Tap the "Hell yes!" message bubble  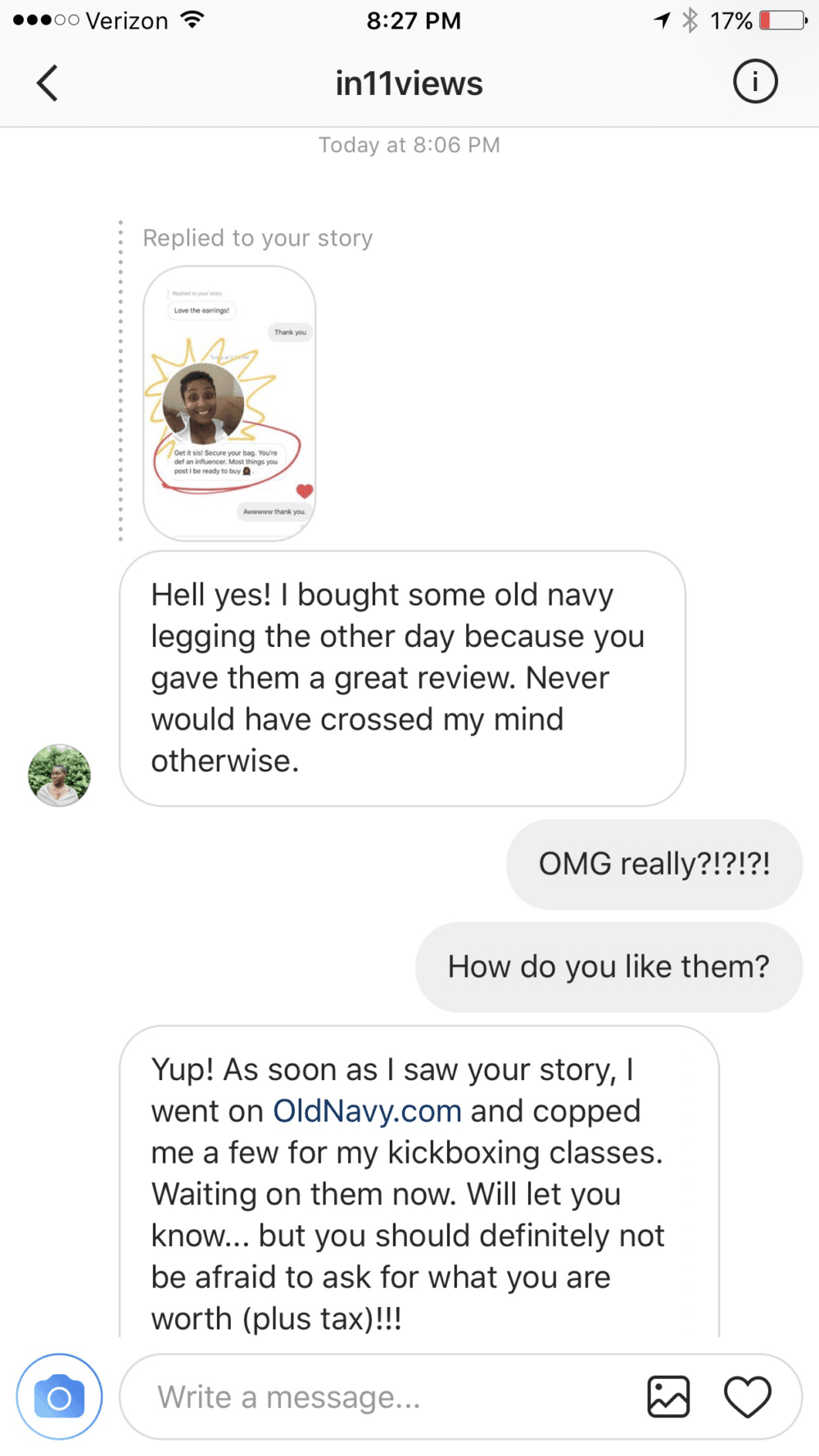click(x=401, y=678)
